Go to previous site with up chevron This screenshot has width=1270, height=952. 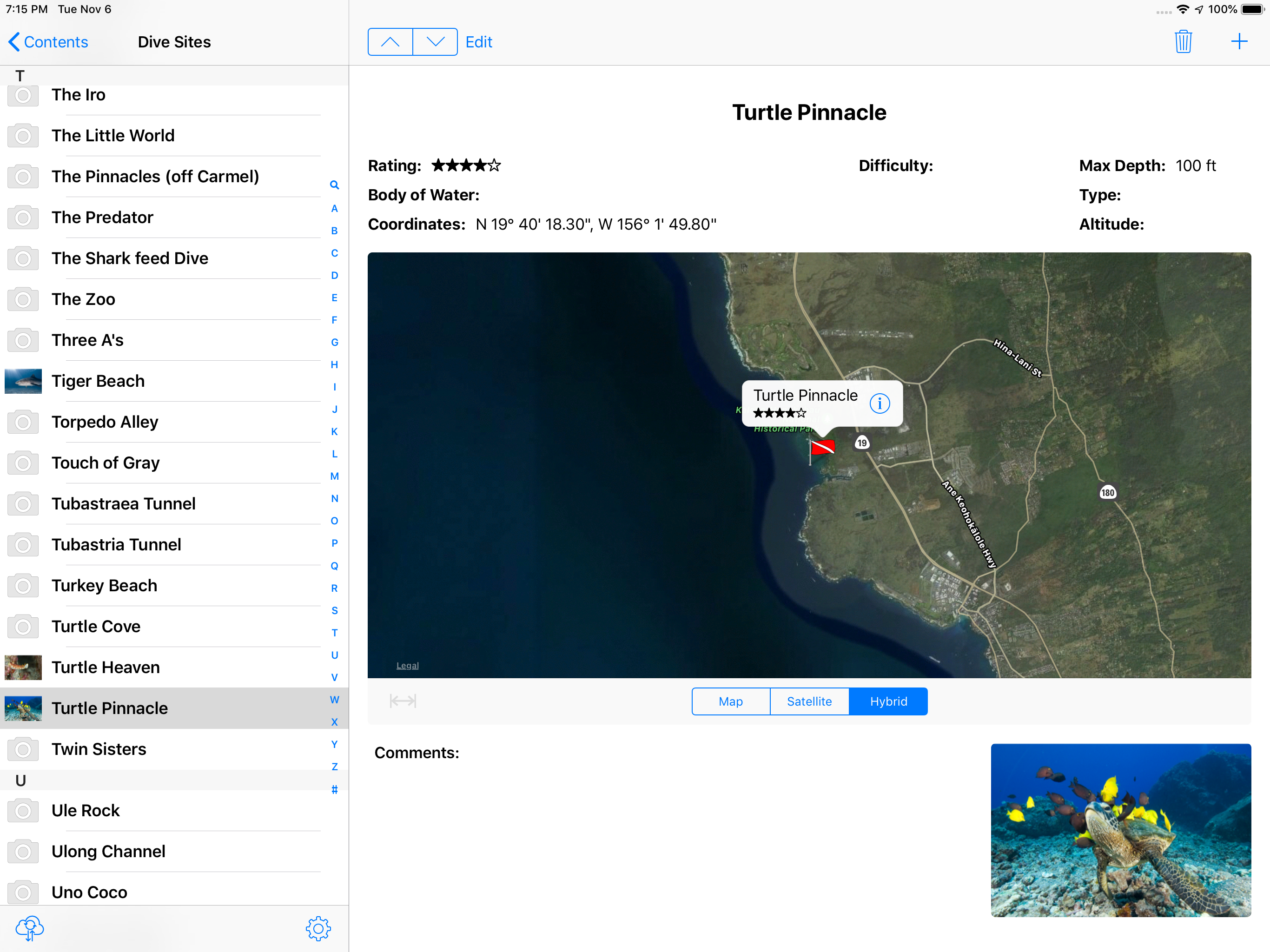point(390,42)
